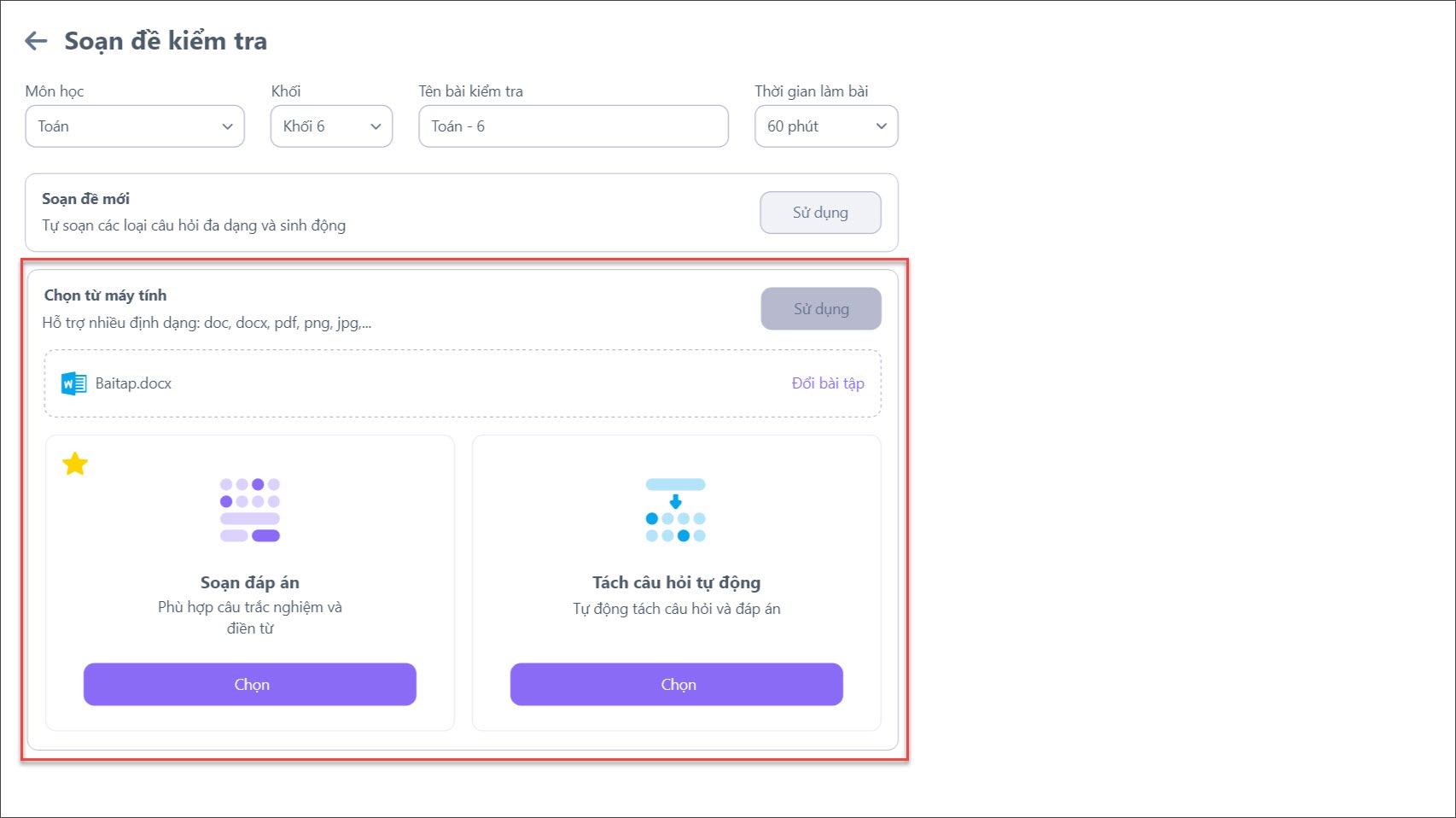
Task: Click the Soạn đề mới heading
Action: pos(86,199)
